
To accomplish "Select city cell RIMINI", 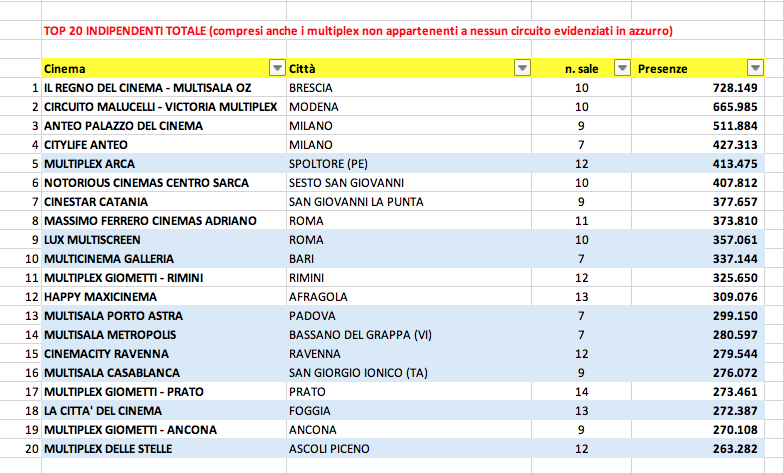I will (409, 278).
